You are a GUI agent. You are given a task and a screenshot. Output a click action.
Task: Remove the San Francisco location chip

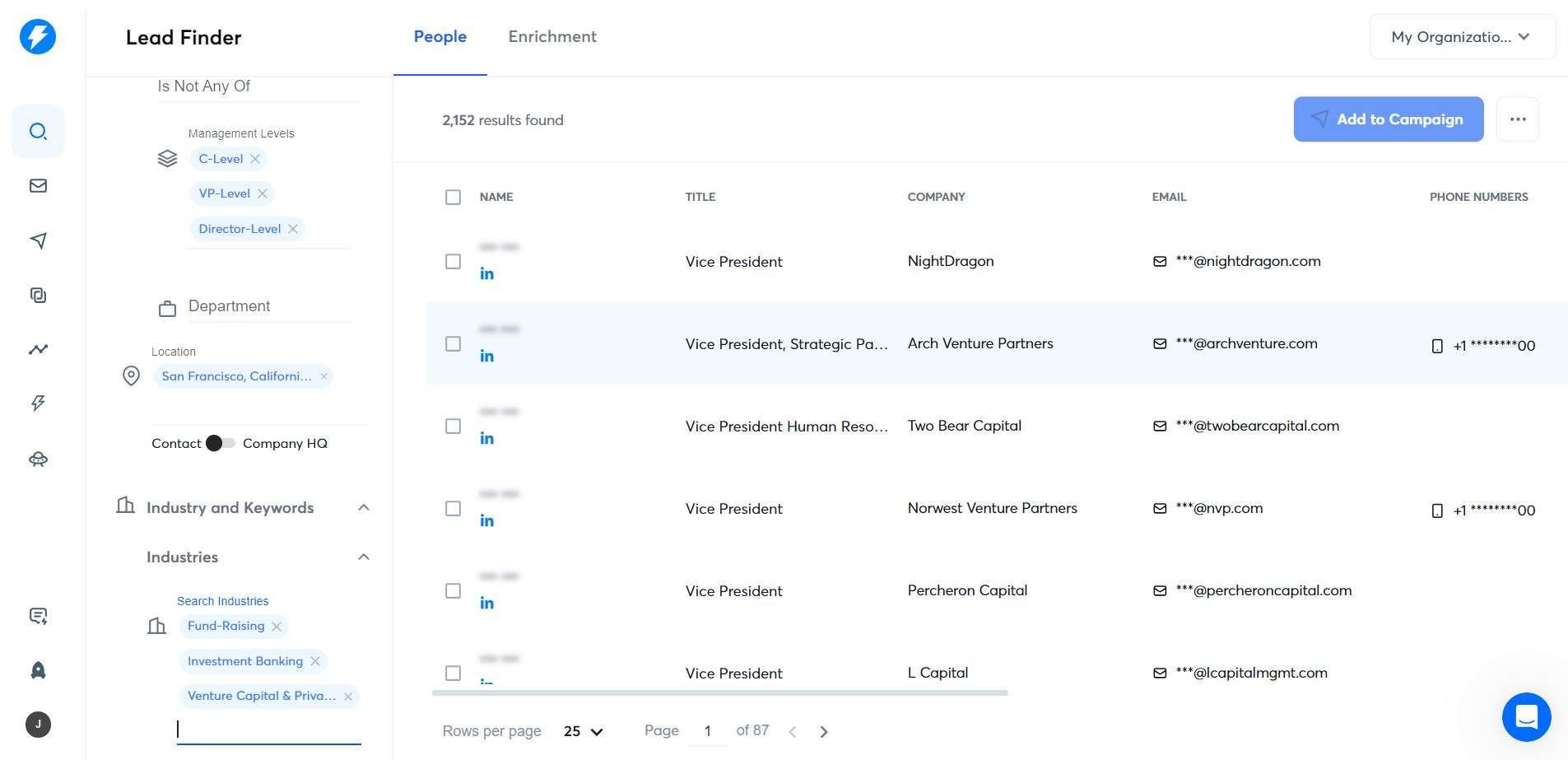(x=324, y=376)
